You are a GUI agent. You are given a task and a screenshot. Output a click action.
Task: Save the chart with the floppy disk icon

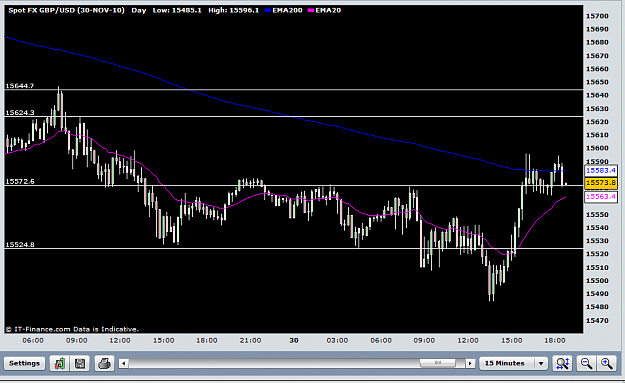click(x=80, y=363)
